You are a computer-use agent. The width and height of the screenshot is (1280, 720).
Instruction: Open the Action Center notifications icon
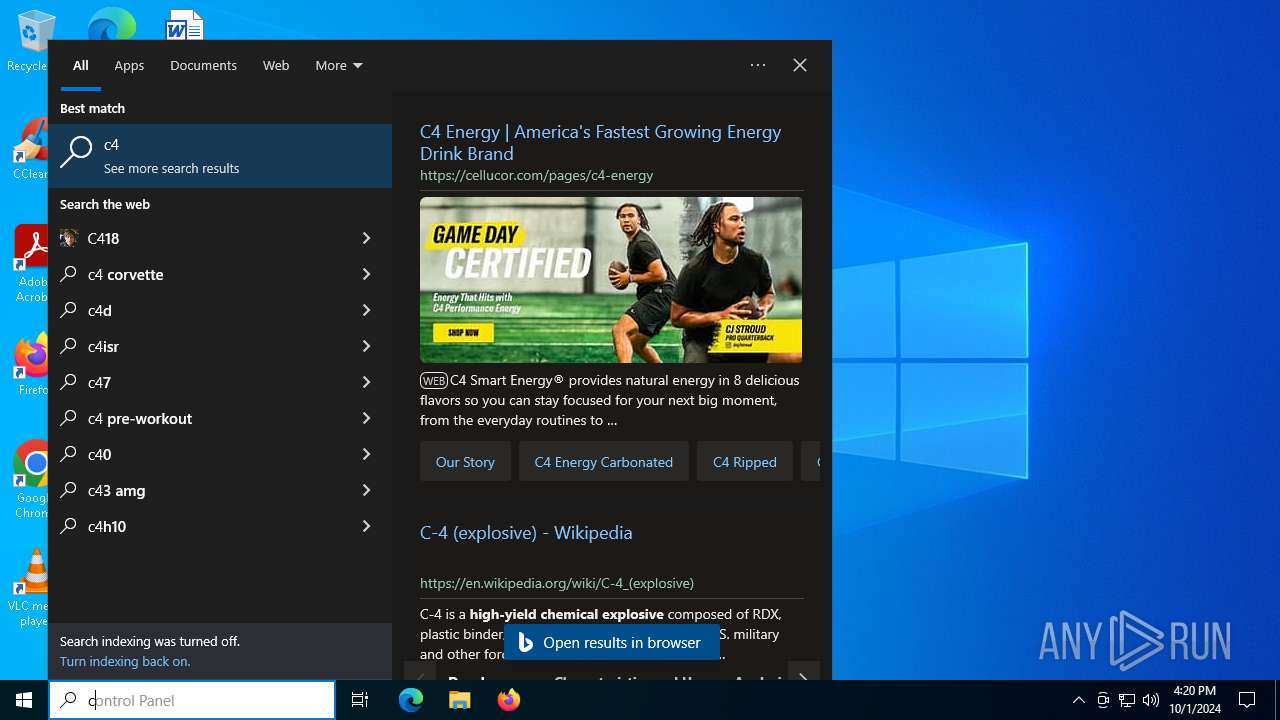(1247, 700)
